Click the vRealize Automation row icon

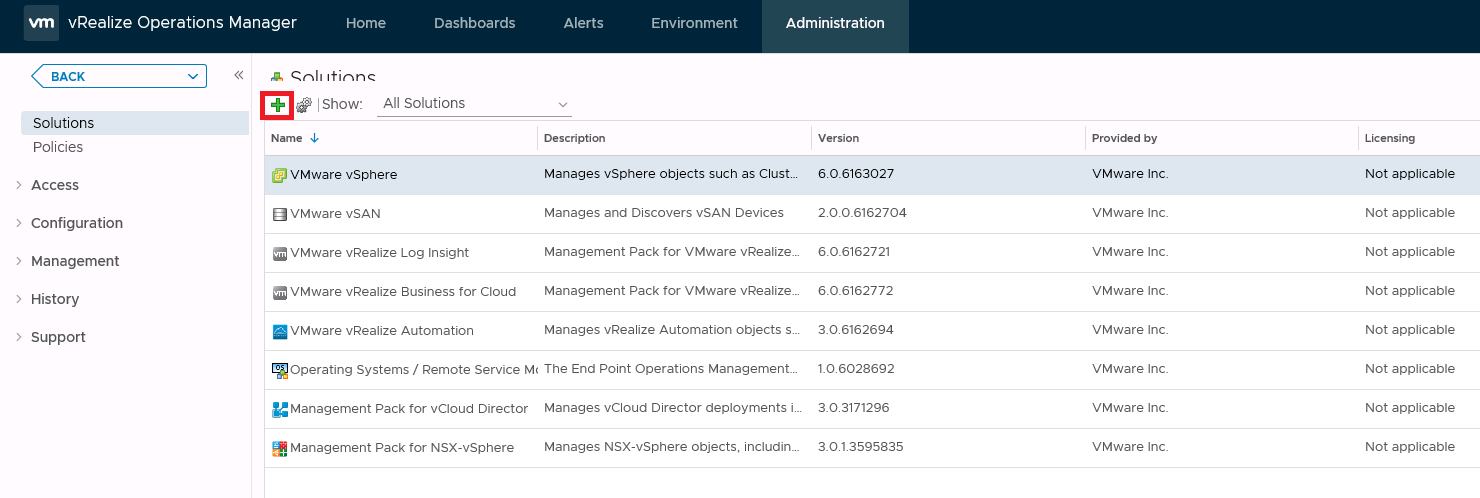[280, 331]
